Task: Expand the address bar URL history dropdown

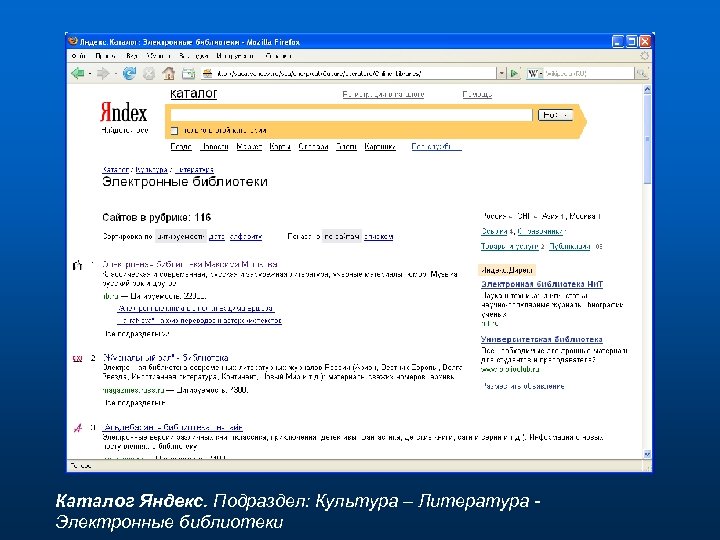Action: point(501,73)
